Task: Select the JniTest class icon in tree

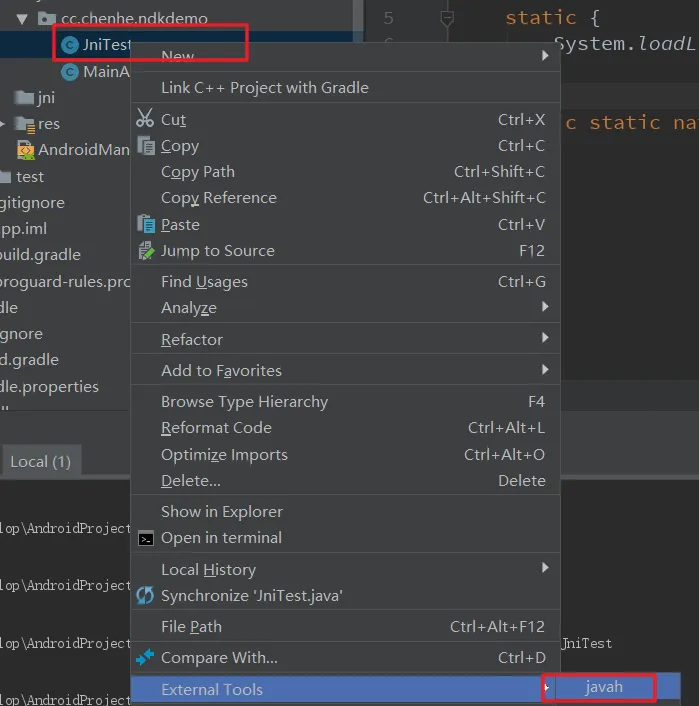Action: (69, 45)
